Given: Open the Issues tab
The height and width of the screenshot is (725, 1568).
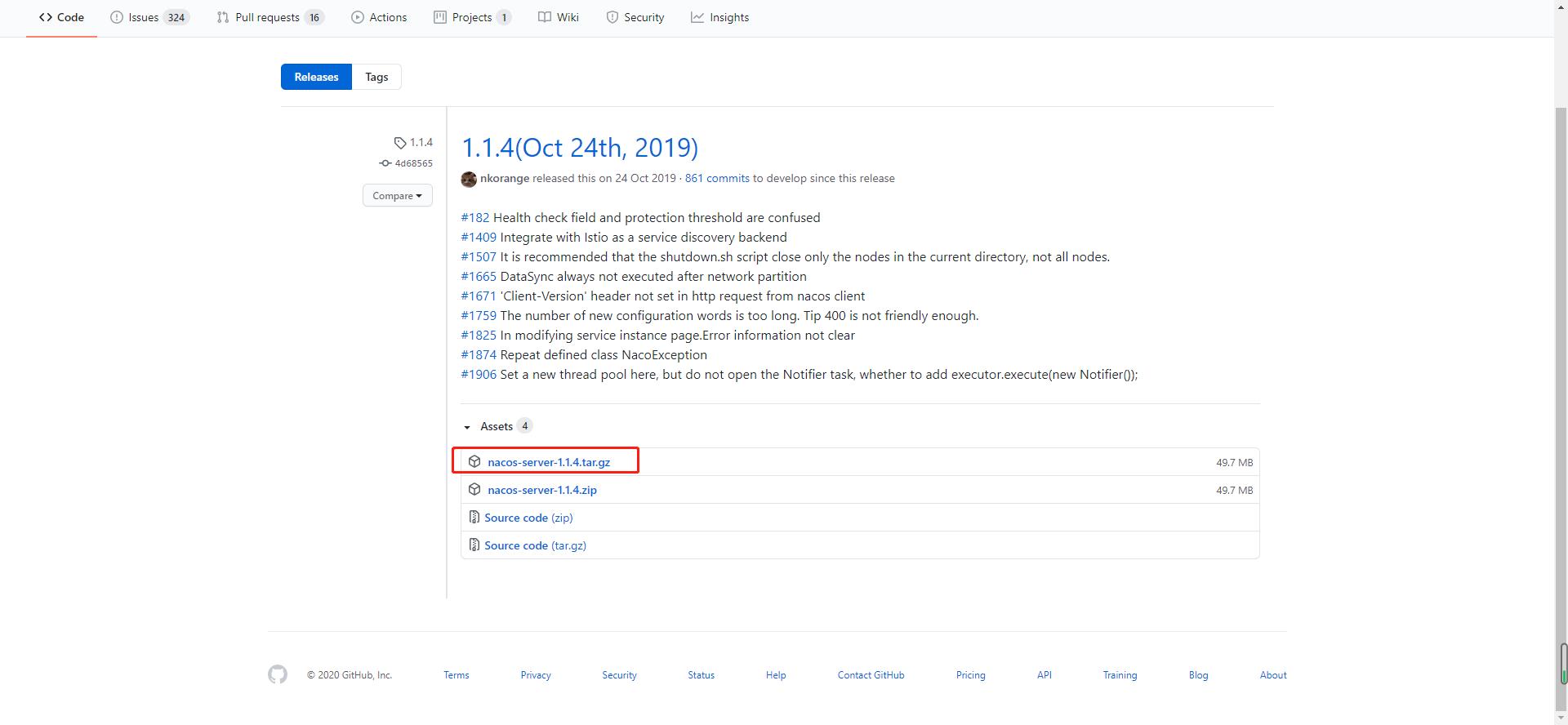Looking at the screenshot, I should point(149,17).
